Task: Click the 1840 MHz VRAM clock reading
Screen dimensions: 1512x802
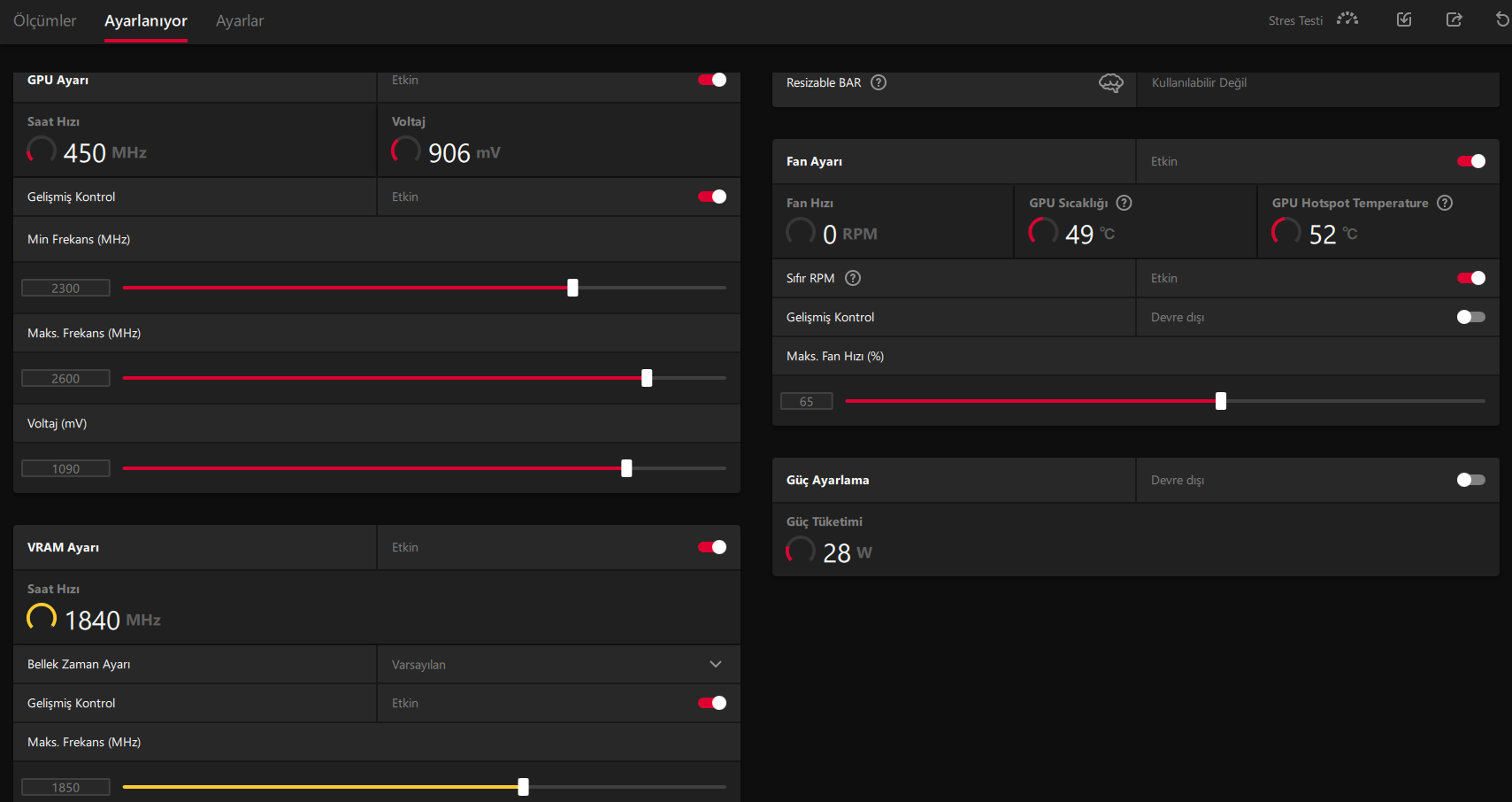Action: coord(112,621)
